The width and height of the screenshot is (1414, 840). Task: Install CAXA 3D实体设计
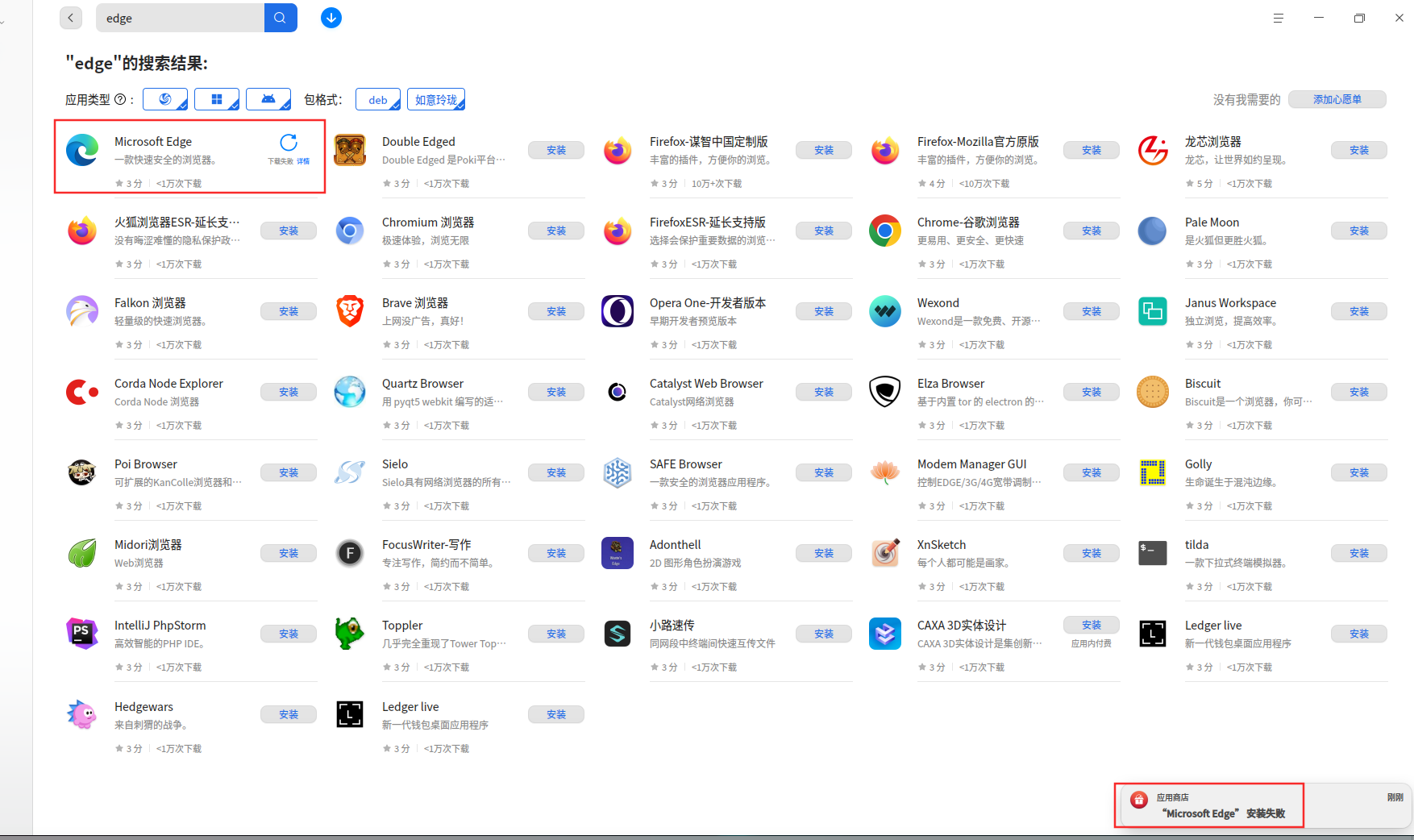tap(1092, 625)
